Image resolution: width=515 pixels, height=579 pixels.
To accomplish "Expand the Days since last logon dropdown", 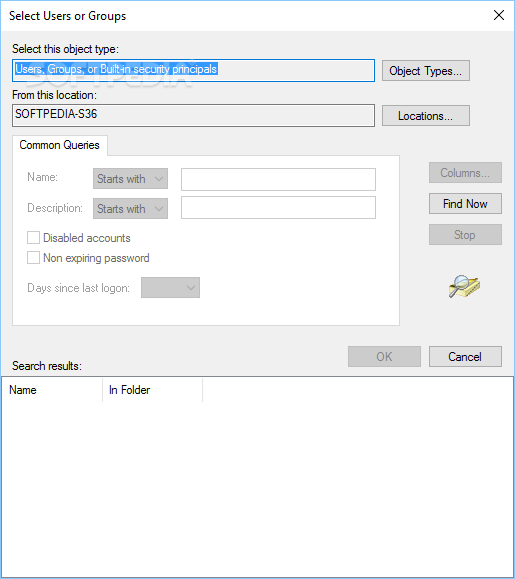I will [170, 288].
